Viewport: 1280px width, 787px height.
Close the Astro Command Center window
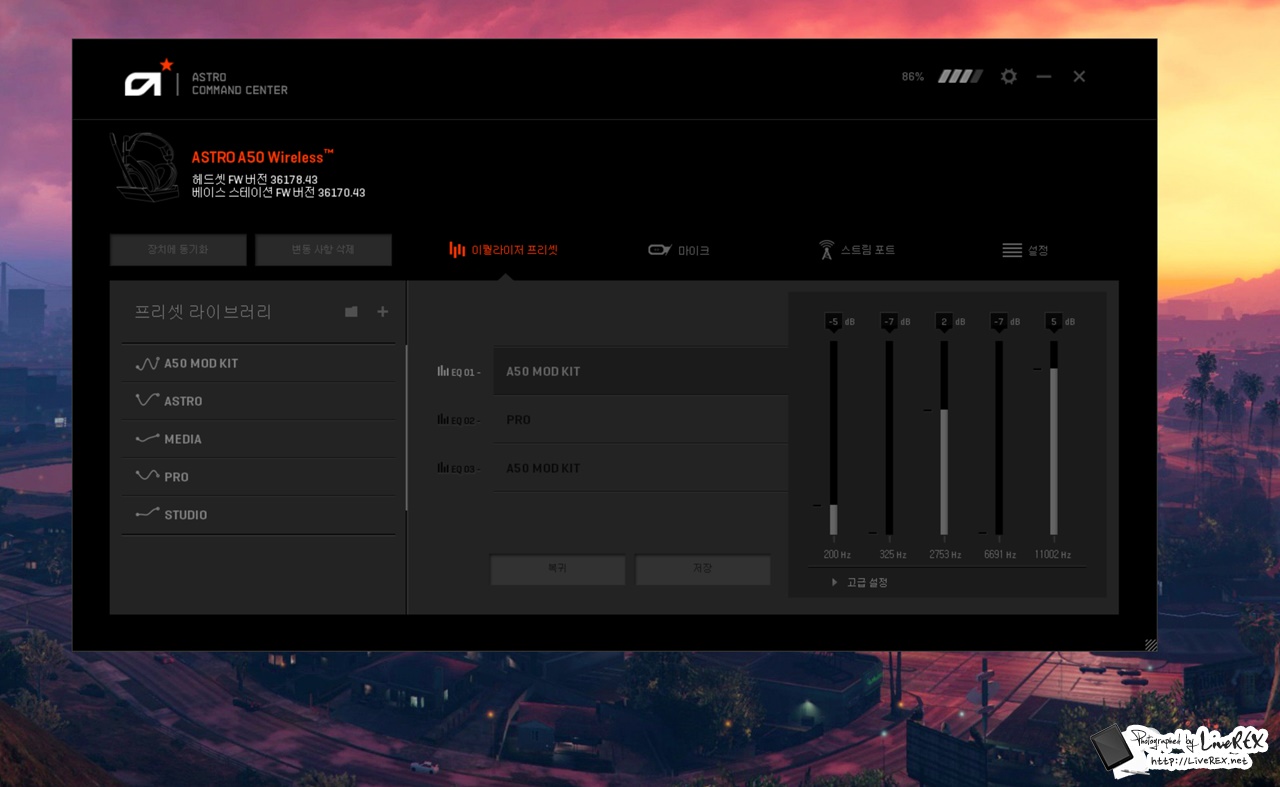[x=1079, y=76]
